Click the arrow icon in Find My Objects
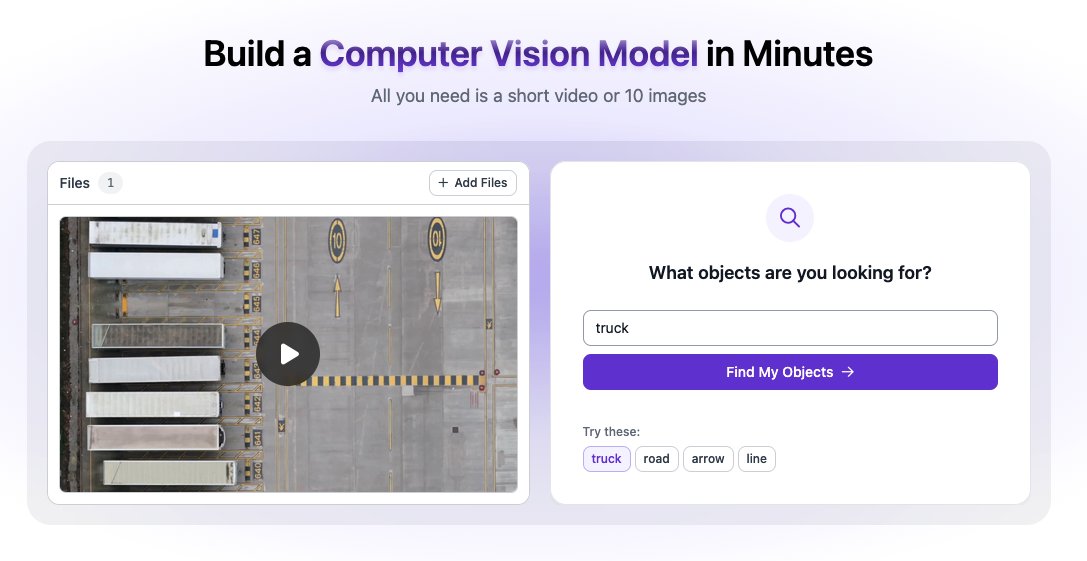The height and width of the screenshot is (561, 1087). click(848, 372)
